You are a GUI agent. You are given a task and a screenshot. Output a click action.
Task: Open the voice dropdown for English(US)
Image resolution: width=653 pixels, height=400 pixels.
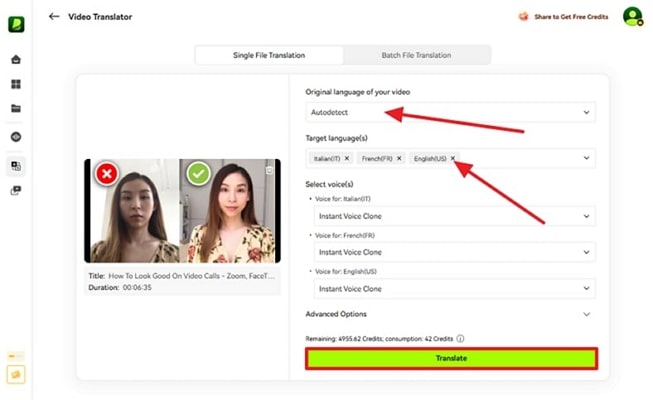pos(455,288)
